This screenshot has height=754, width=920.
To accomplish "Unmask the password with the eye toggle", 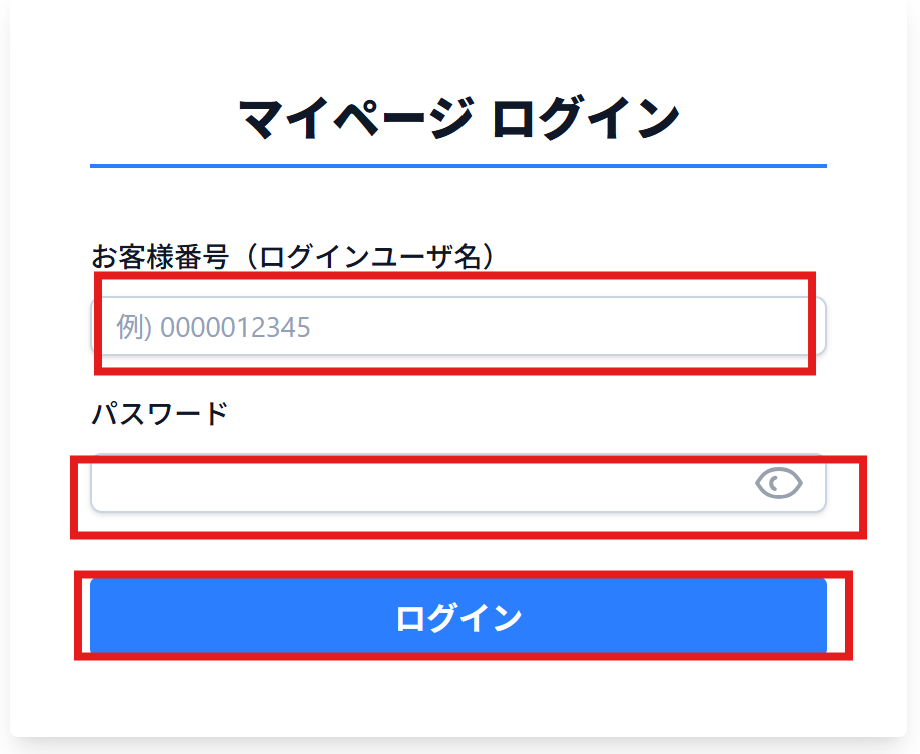I will pos(779,484).
